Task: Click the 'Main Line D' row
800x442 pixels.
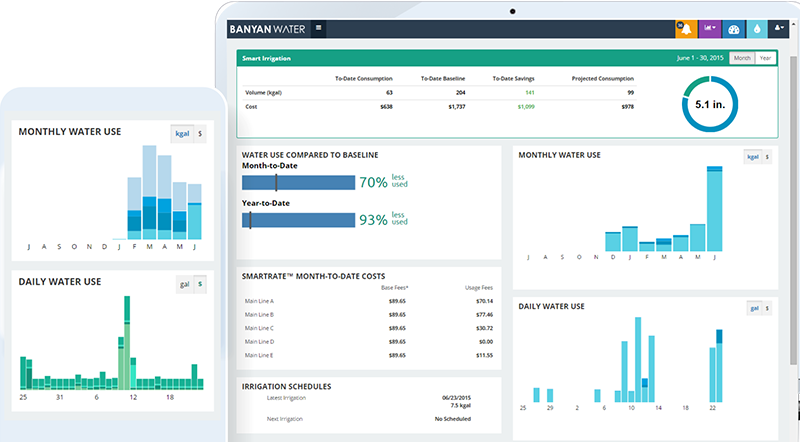Action: click(x=368, y=342)
